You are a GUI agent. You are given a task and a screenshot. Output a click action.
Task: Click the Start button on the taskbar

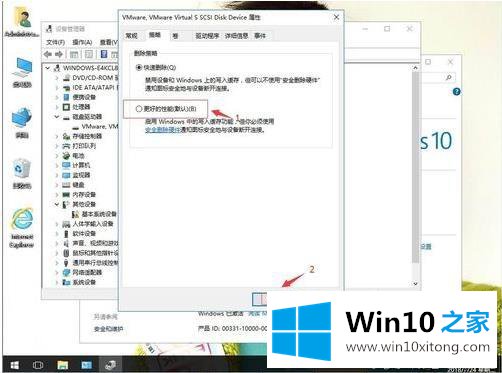[14, 365]
